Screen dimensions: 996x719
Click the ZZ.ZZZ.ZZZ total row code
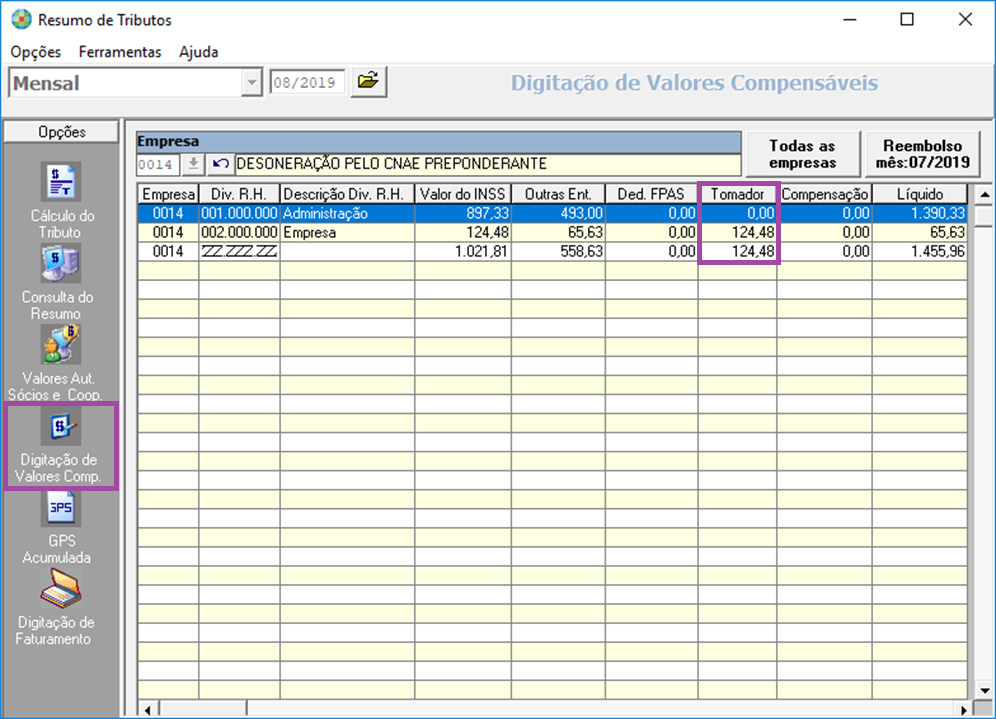[239, 252]
